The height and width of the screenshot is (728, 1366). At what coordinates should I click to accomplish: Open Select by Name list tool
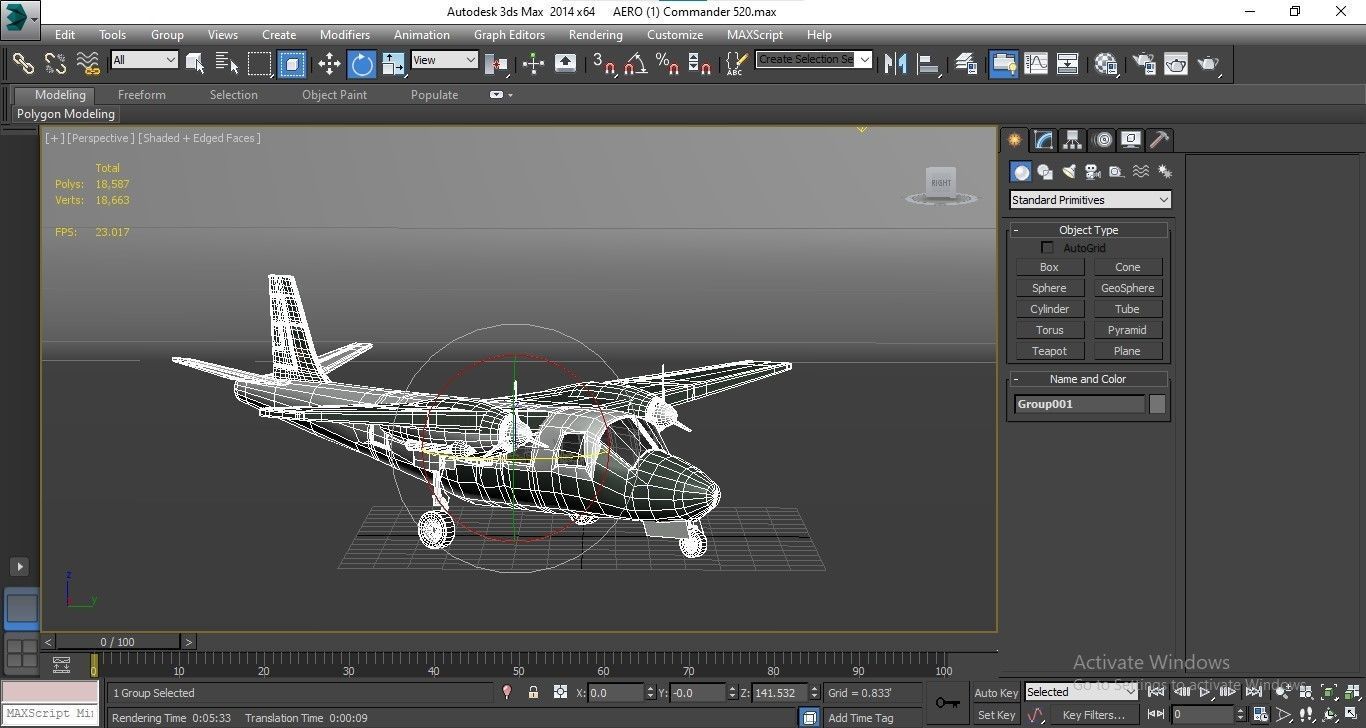point(227,63)
